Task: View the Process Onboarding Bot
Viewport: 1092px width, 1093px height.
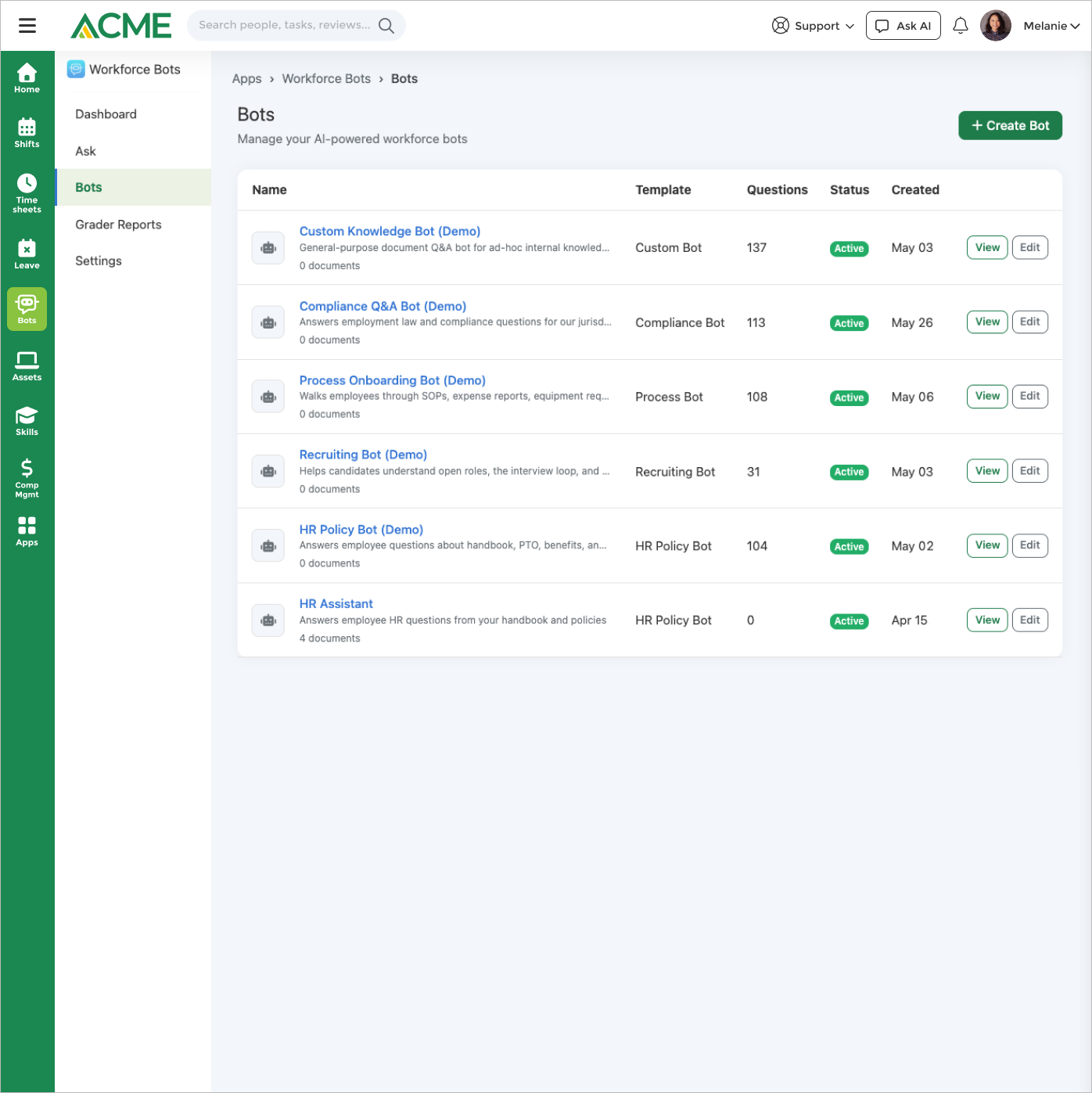Action: [x=987, y=397]
